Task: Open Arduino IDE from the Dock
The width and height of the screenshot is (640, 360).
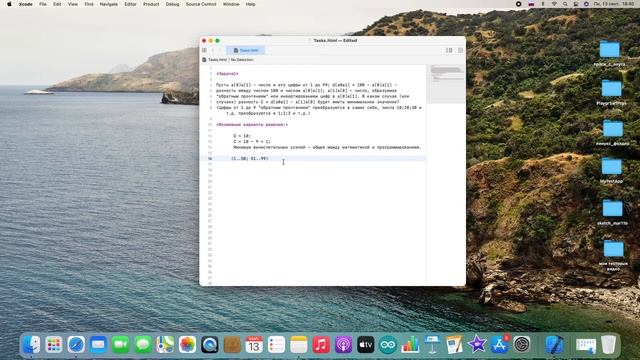Action: click(388, 345)
